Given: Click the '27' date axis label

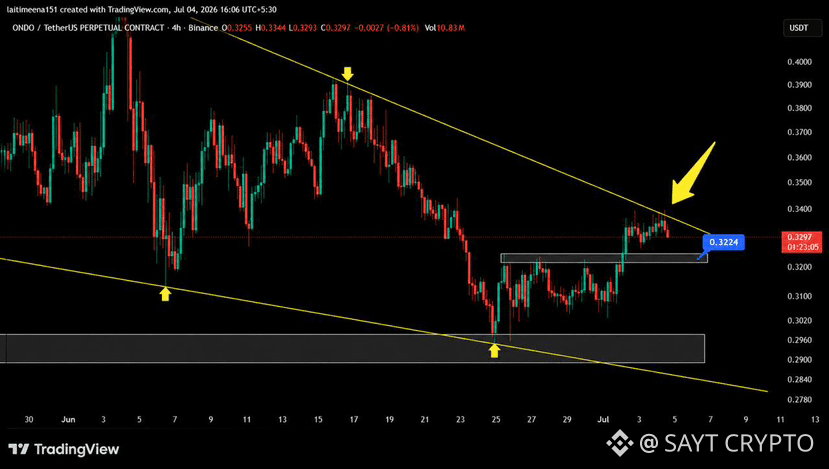Looking at the screenshot, I should point(531,419).
